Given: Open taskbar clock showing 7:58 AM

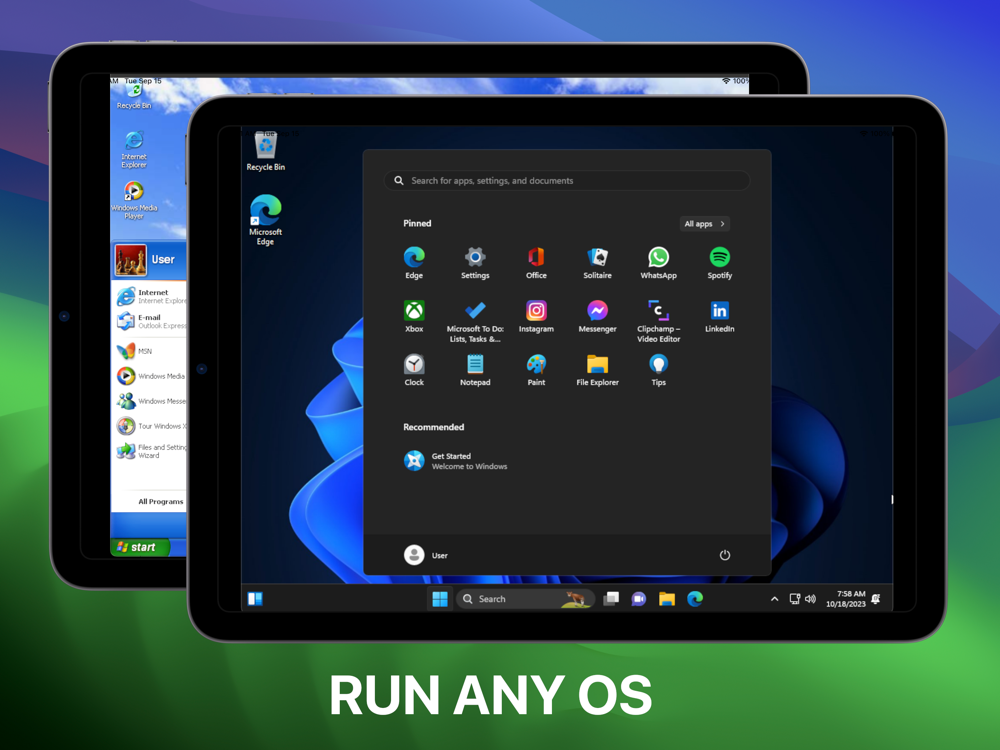Looking at the screenshot, I should click(x=846, y=599).
